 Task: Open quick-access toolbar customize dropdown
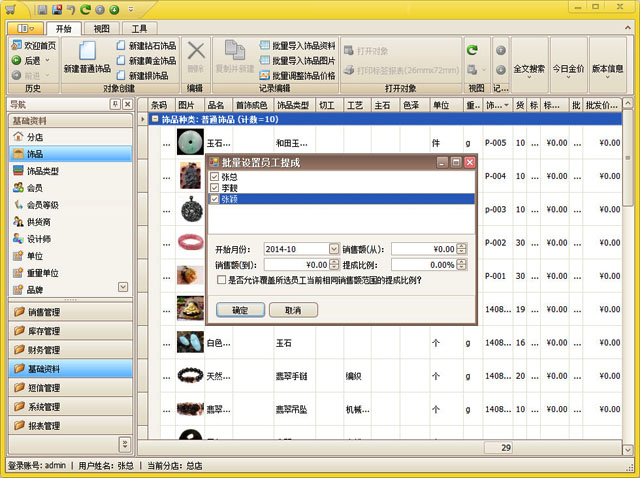[x=131, y=9]
